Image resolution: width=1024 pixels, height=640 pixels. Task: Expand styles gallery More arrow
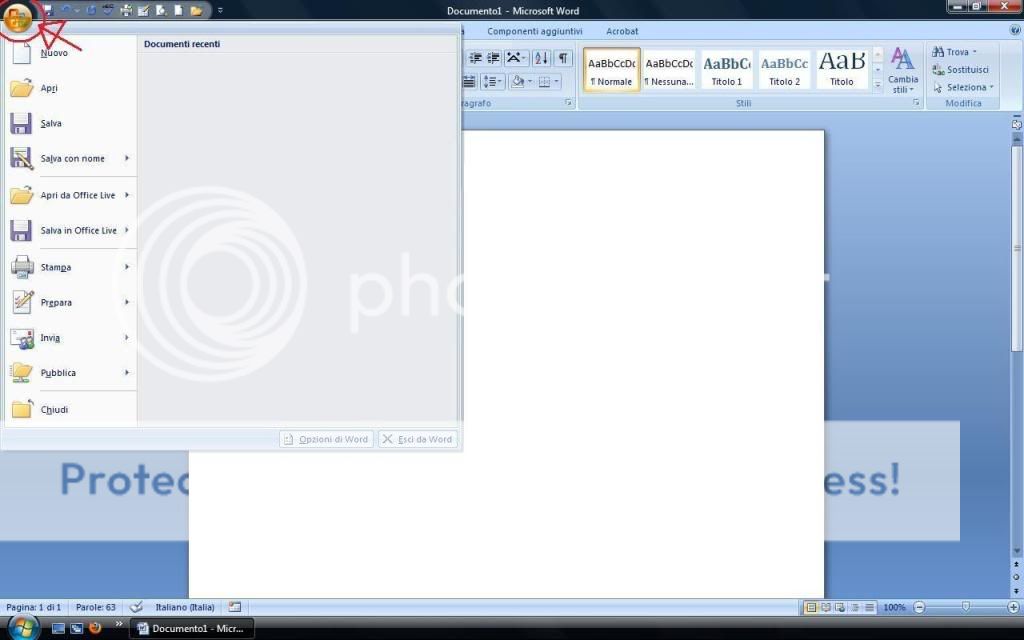pyautogui.click(x=878, y=85)
